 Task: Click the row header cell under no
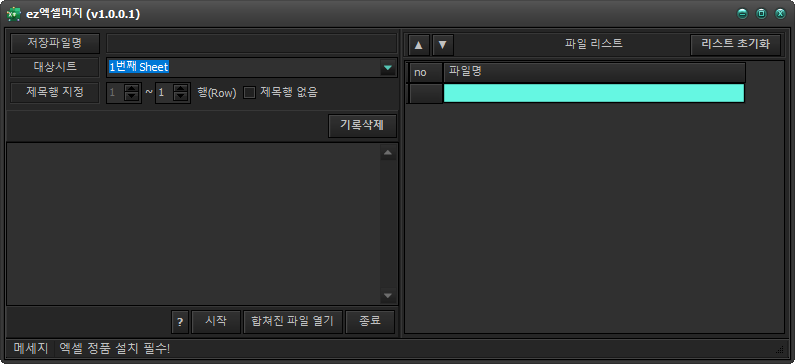[x=426, y=93]
